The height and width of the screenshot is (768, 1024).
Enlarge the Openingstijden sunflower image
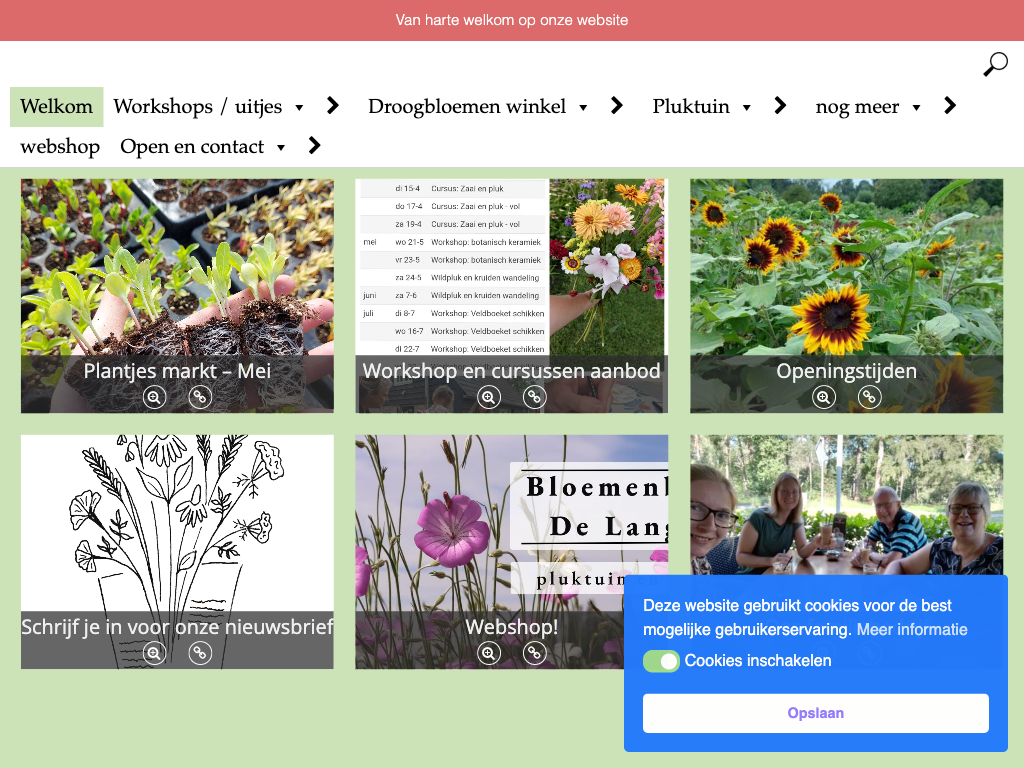tap(823, 397)
